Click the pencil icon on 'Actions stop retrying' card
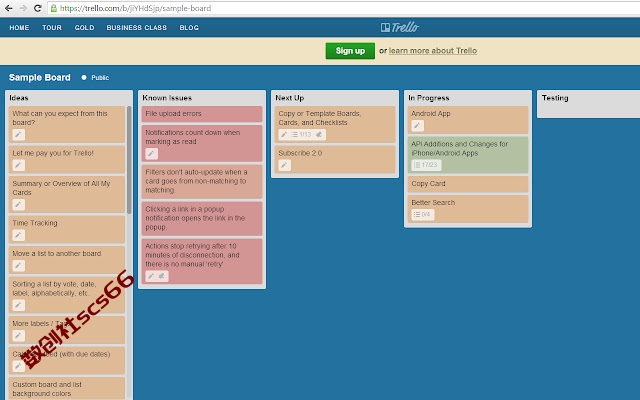This screenshot has width=640, height=400. pyautogui.click(x=151, y=276)
